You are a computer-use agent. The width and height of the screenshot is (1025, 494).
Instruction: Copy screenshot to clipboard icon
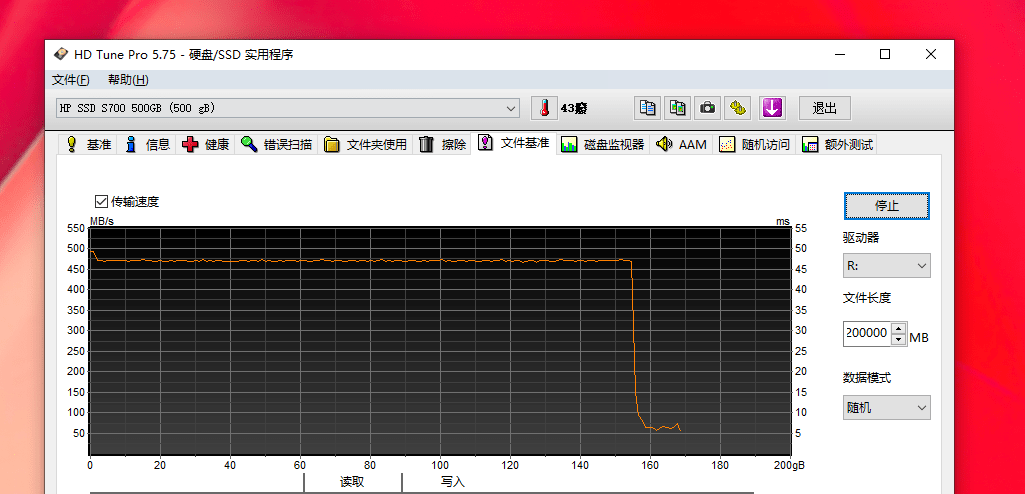678,108
